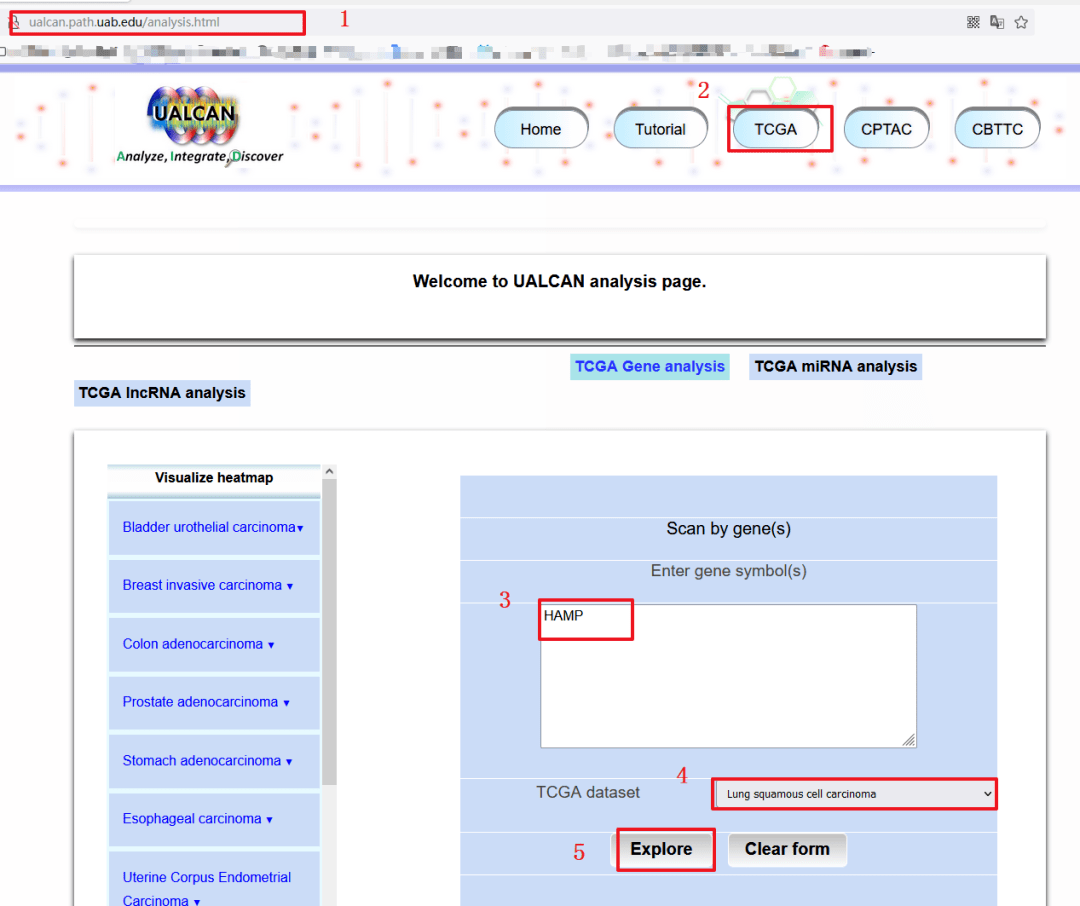Go to the Home page button
Viewport: 1080px width, 906px height.
[x=541, y=129]
